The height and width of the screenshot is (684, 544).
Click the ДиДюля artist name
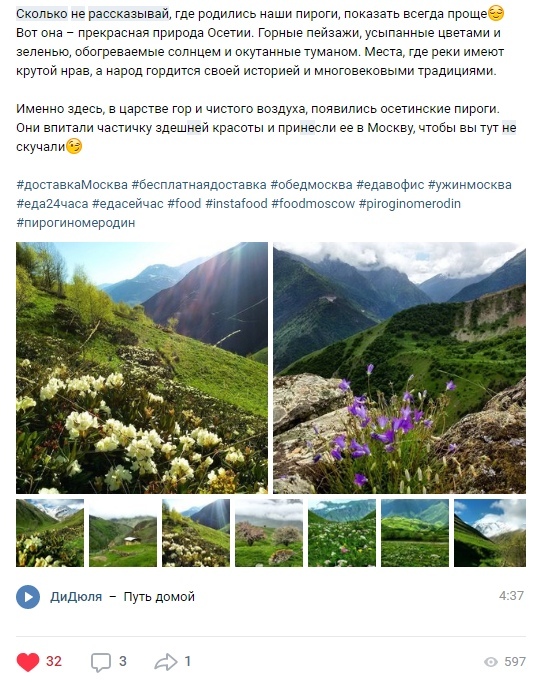(76, 597)
